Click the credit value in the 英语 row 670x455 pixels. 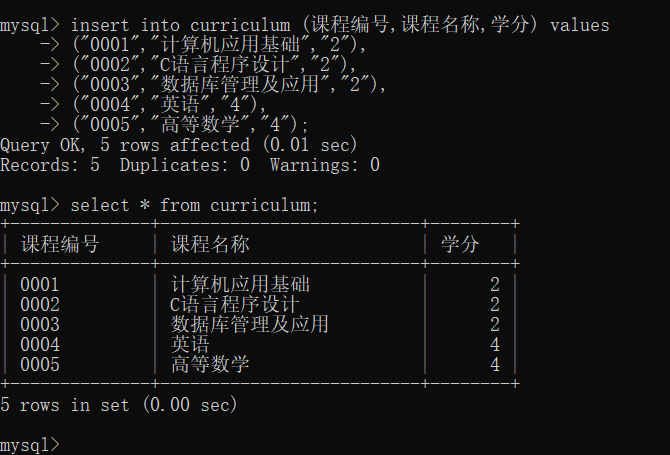pos(494,345)
